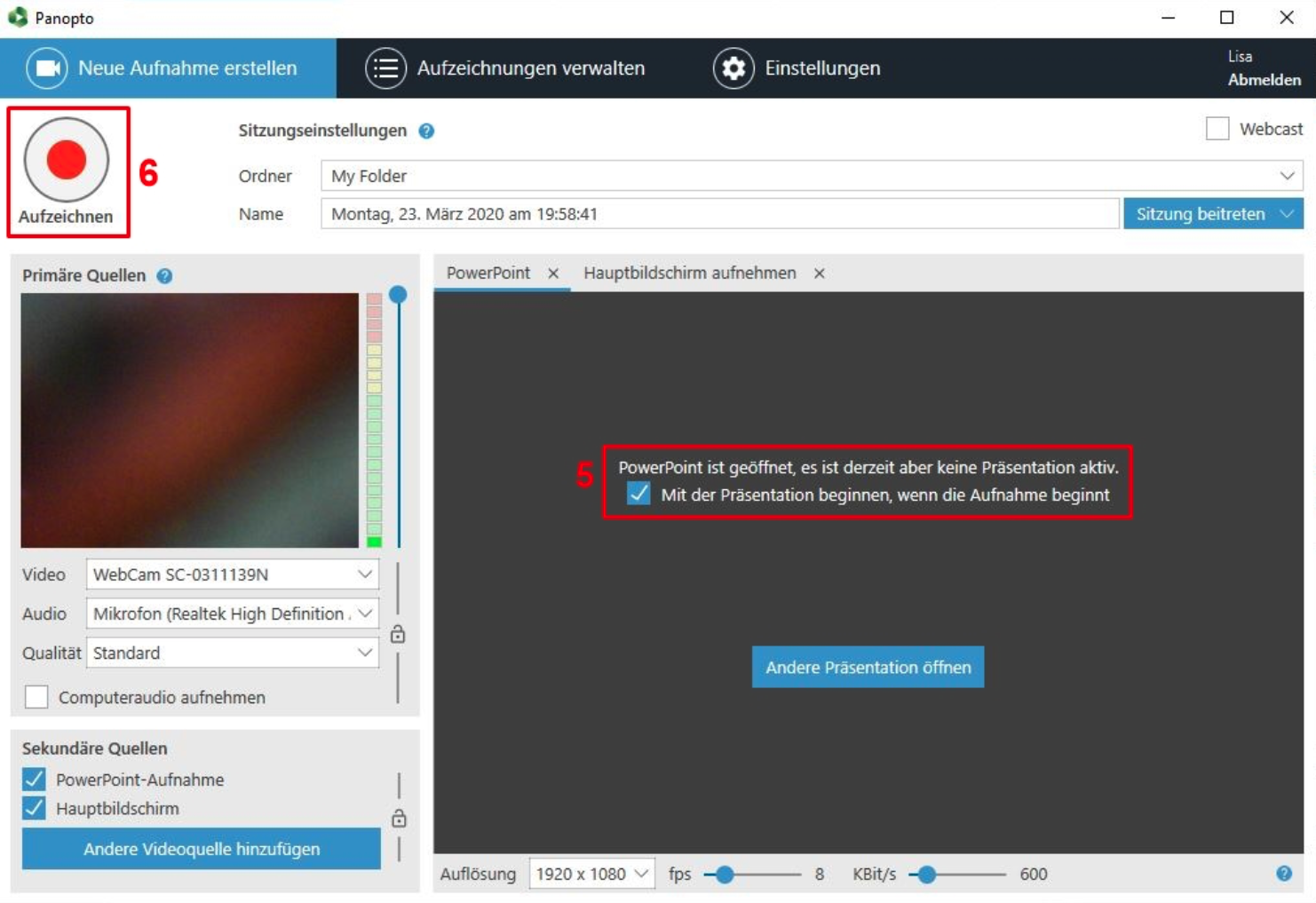Toggle Computeraudio aufnehmen checkbox
The image size is (1316, 903).
(x=36, y=697)
